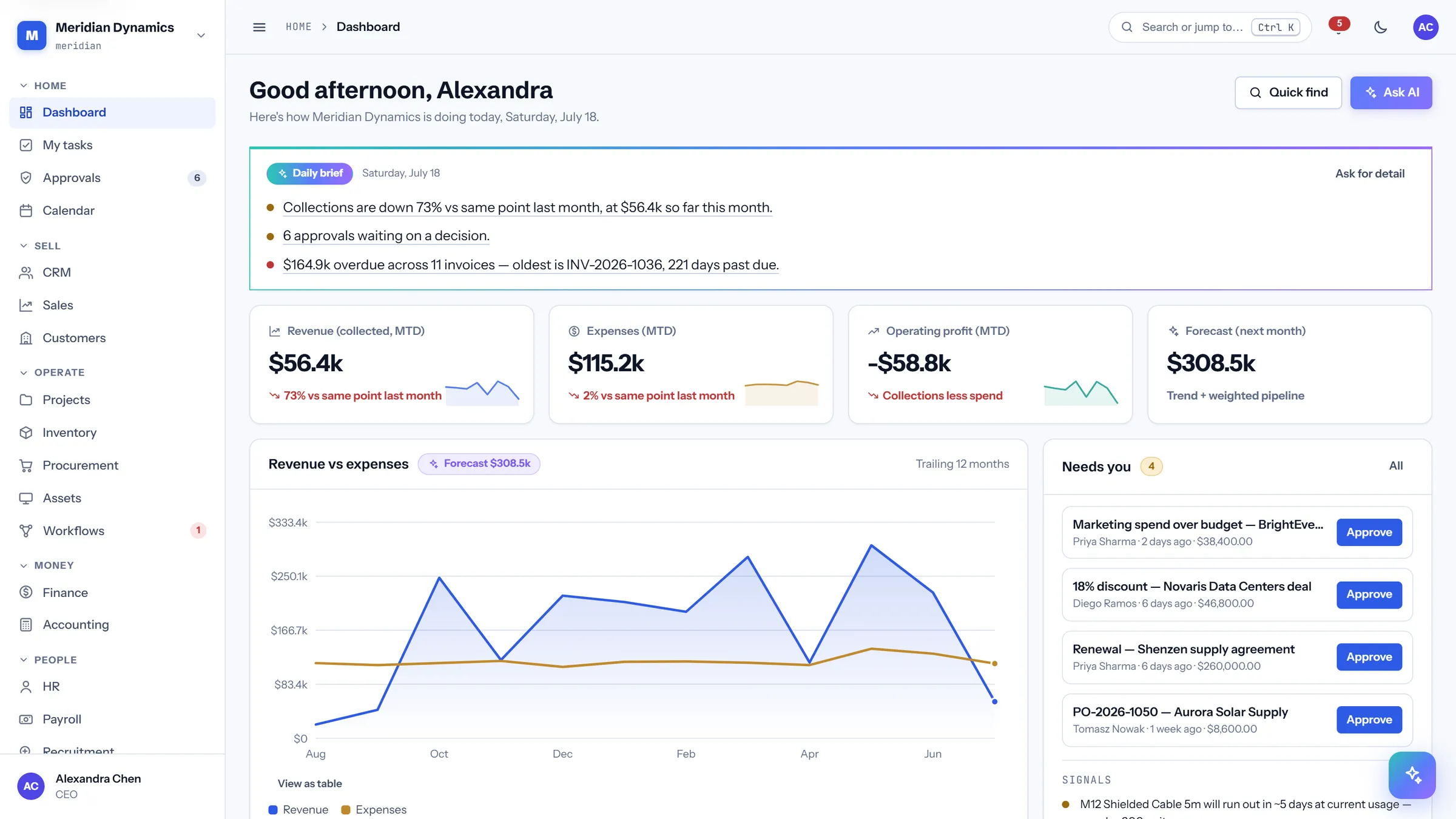Click the My tasks checkbox icon
This screenshot has width=1456, height=819.
(x=25, y=145)
